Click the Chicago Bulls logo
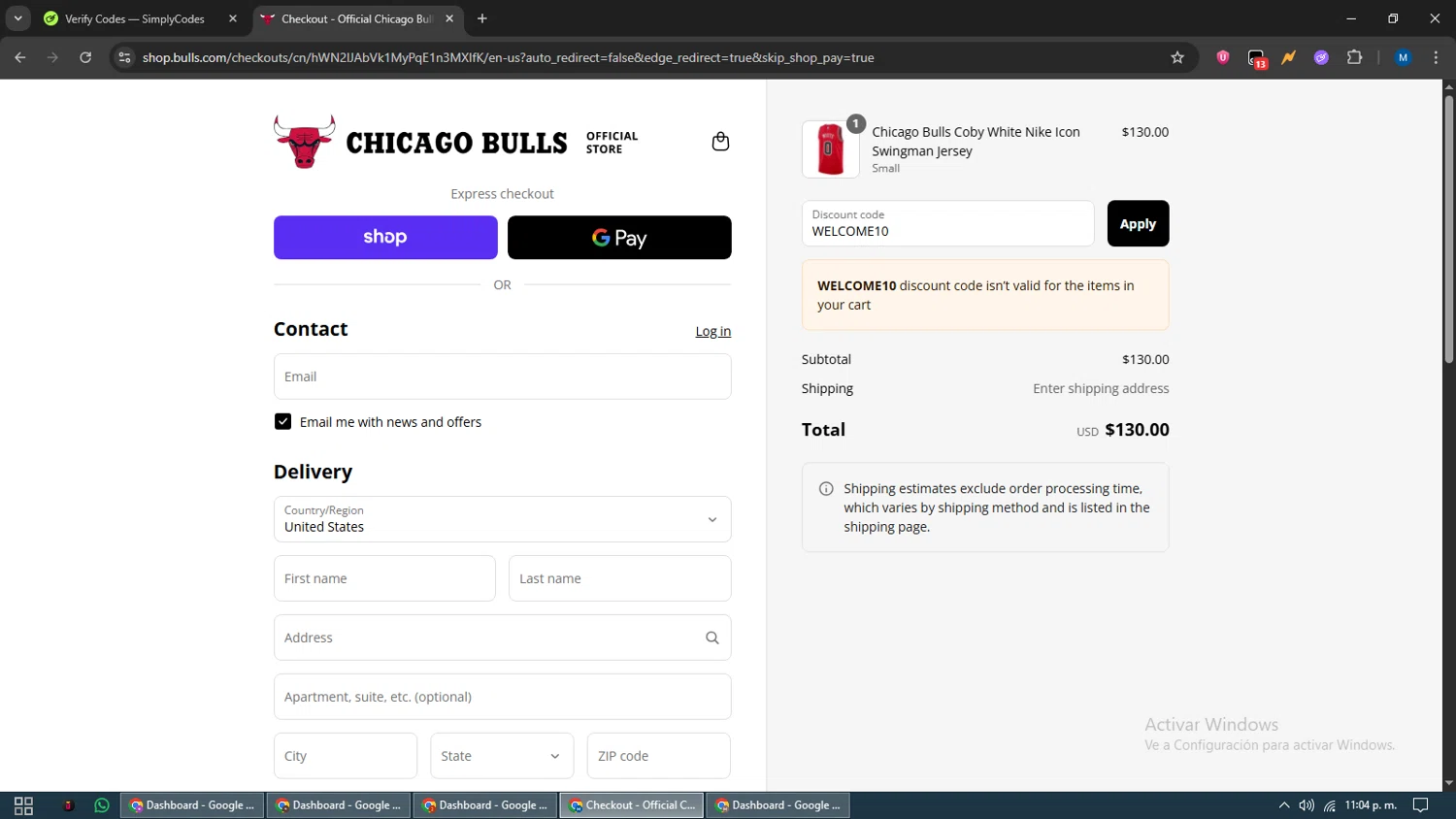This screenshot has height=819, width=1456. pos(455,142)
